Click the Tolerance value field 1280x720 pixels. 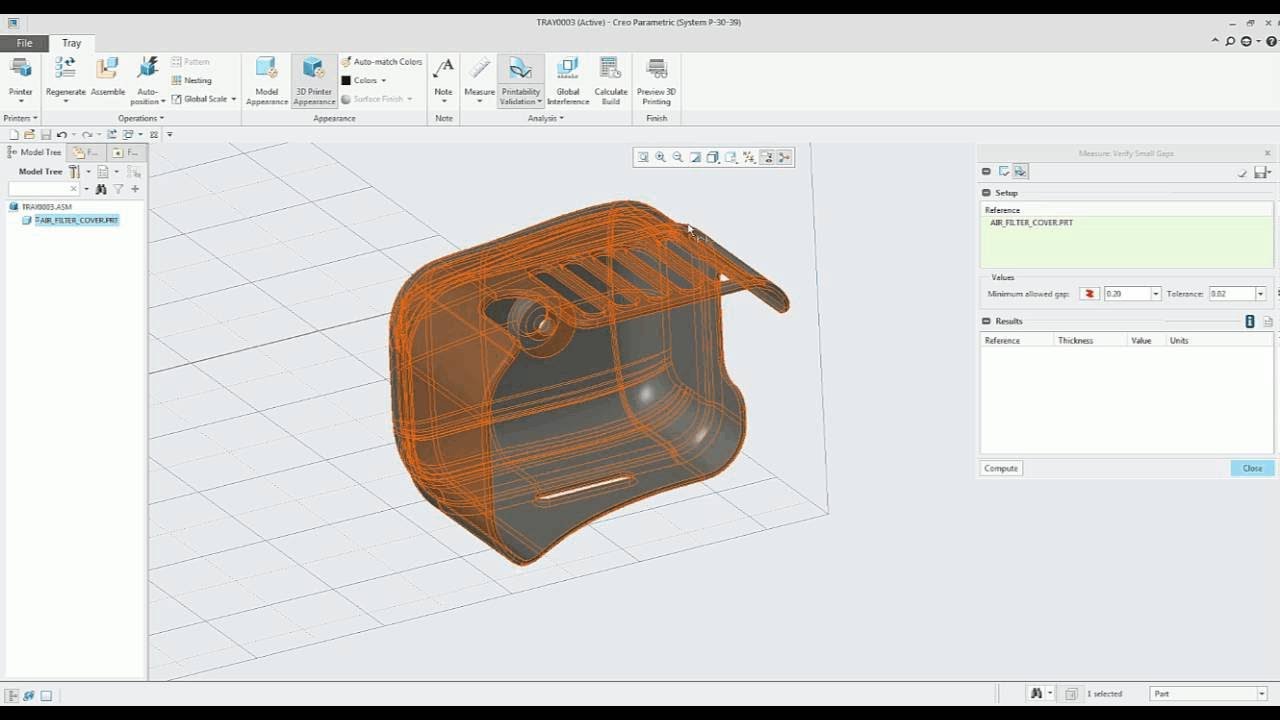(x=1232, y=294)
